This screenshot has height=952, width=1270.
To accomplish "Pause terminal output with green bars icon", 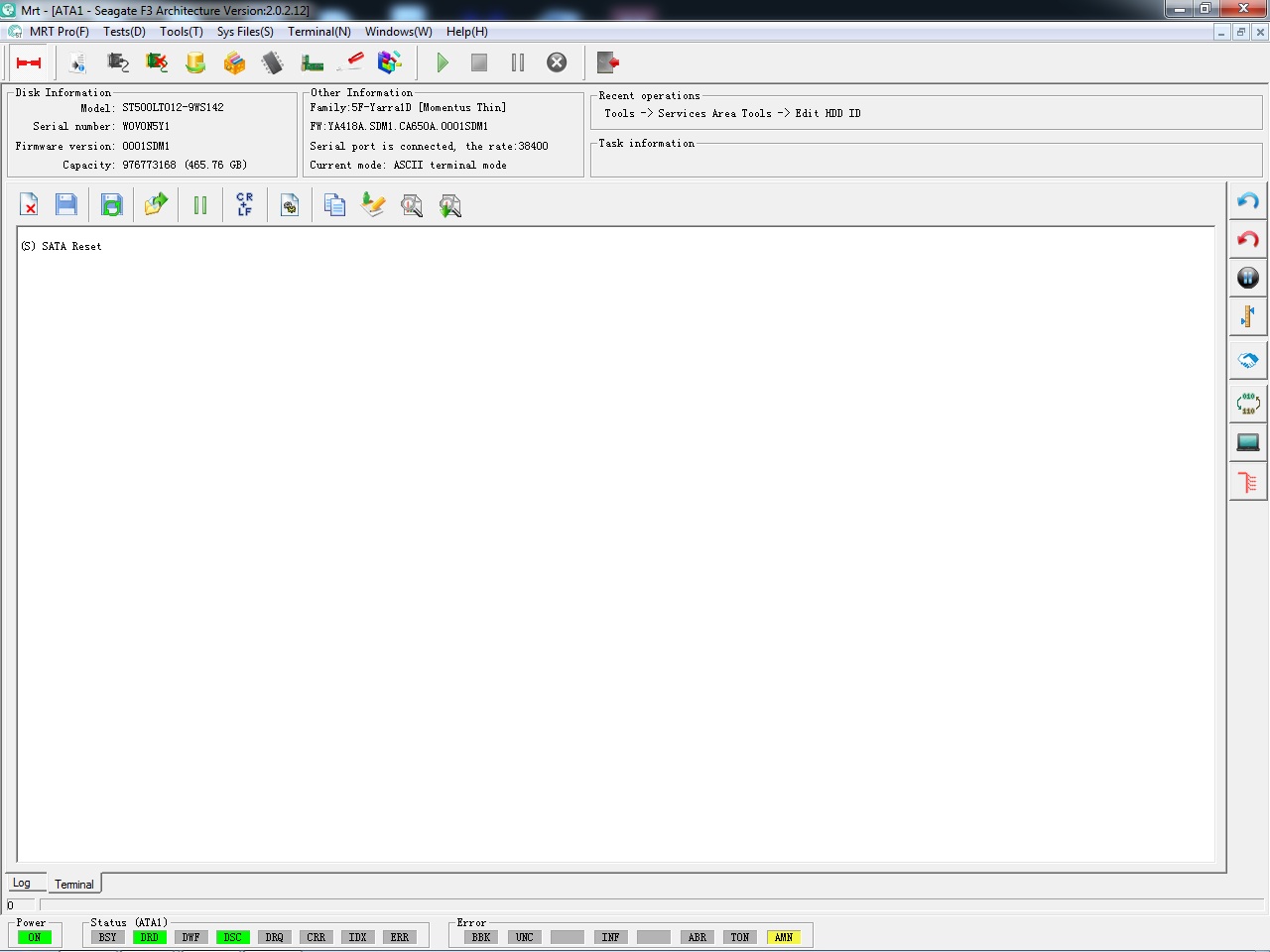I will pos(200,205).
